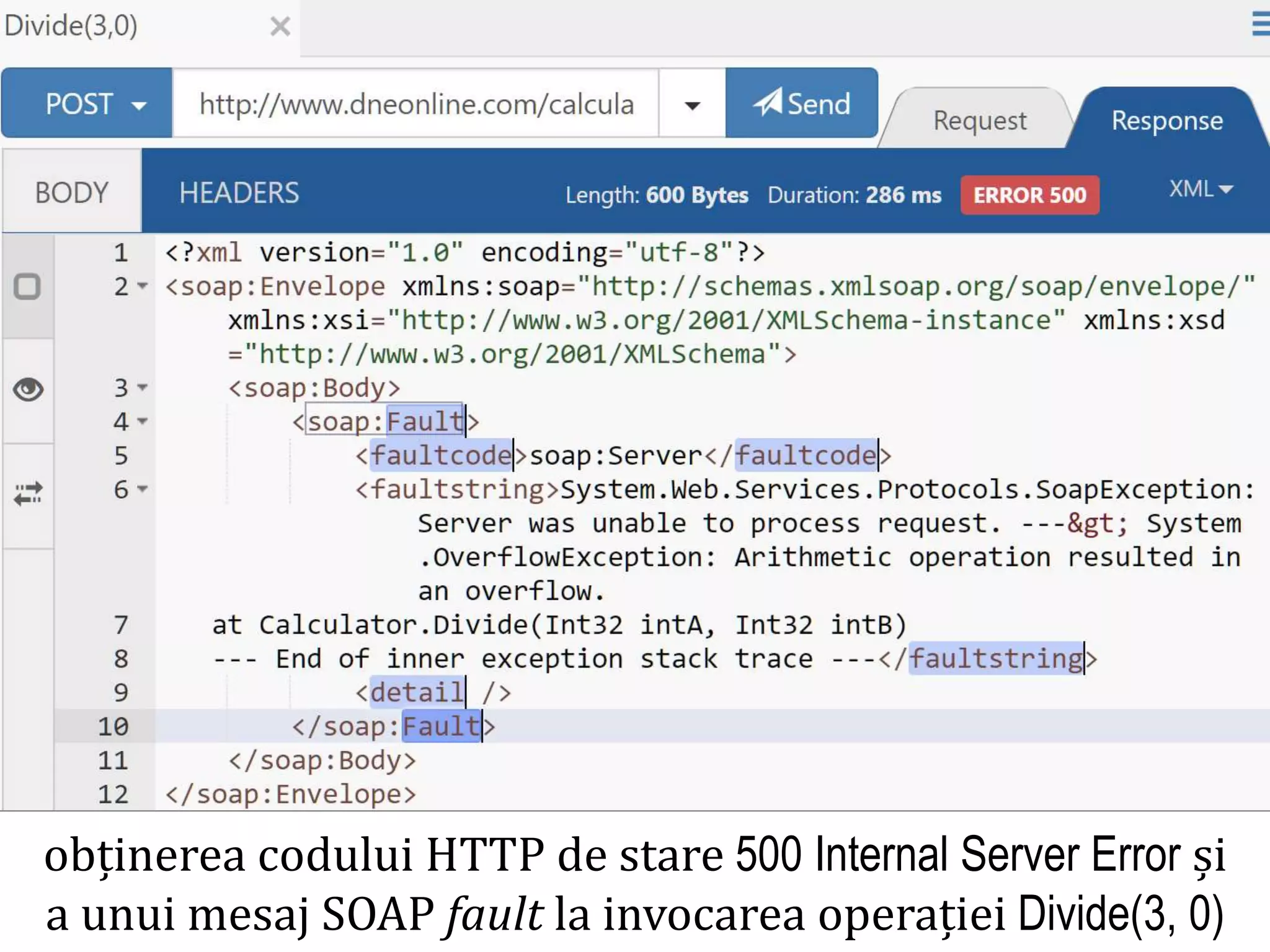Click the ERROR 500 status badge
The height and width of the screenshot is (952, 1270).
(x=1029, y=195)
